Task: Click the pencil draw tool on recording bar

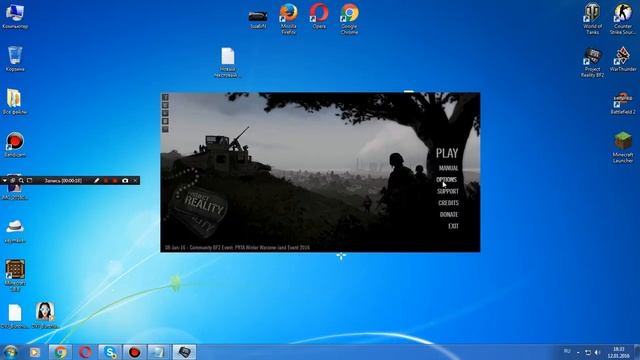Action: 97,180
